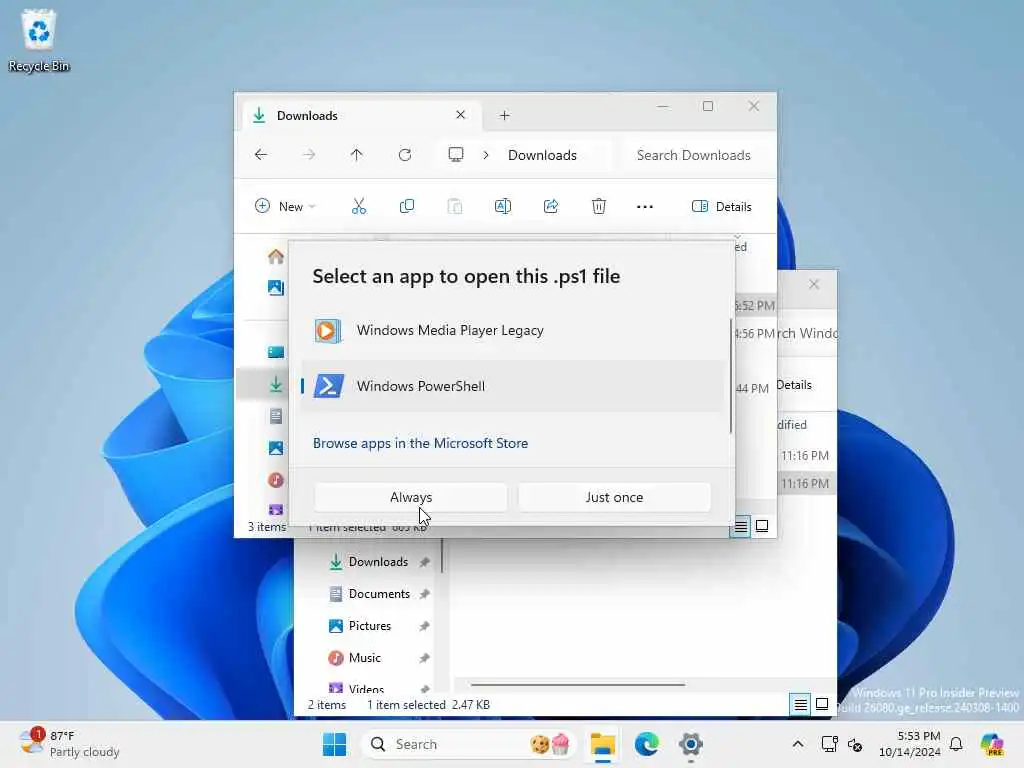
Task: Click the Forward arrow in Downloads window
Action: click(309, 155)
